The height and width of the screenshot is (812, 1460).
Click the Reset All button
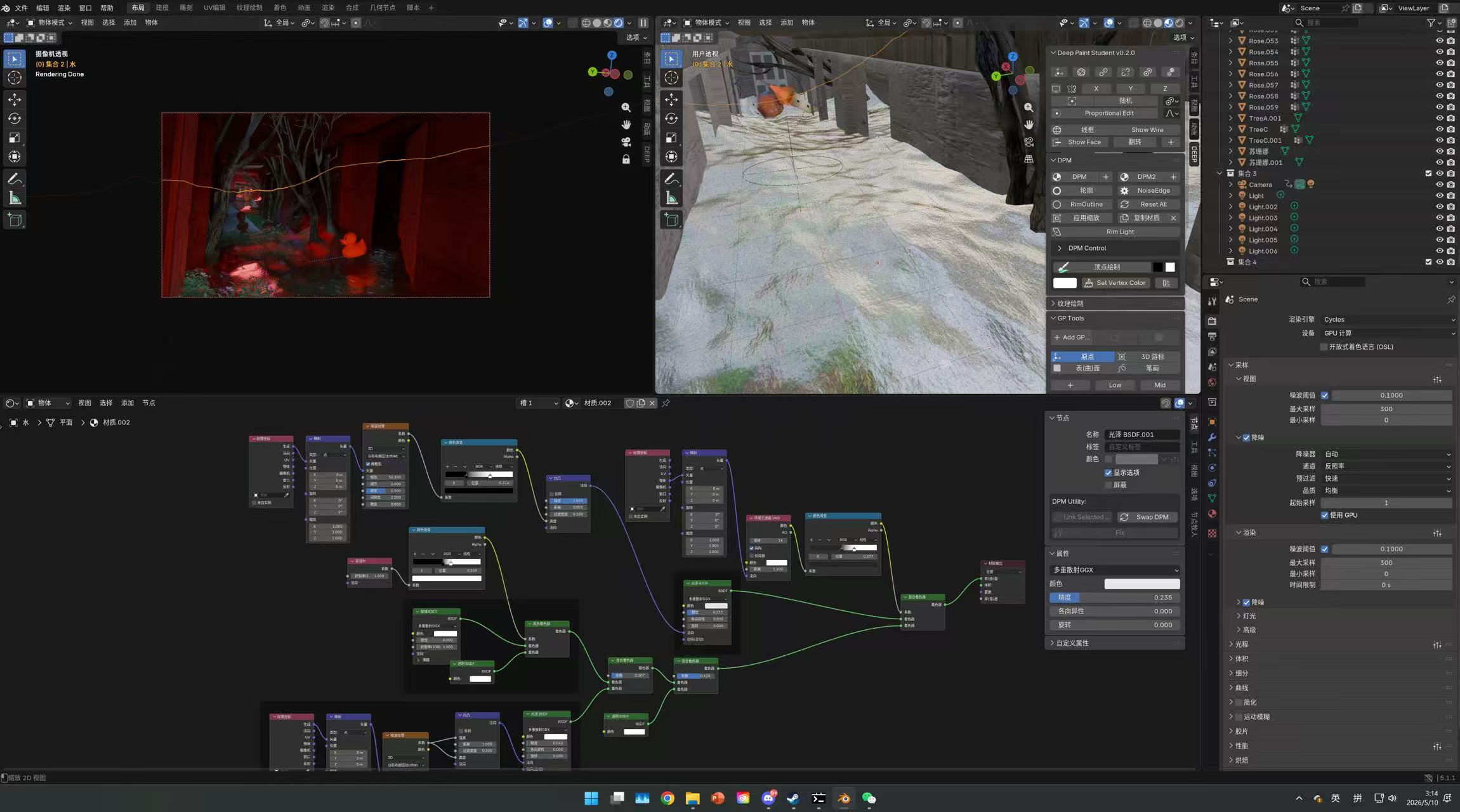click(x=1148, y=204)
